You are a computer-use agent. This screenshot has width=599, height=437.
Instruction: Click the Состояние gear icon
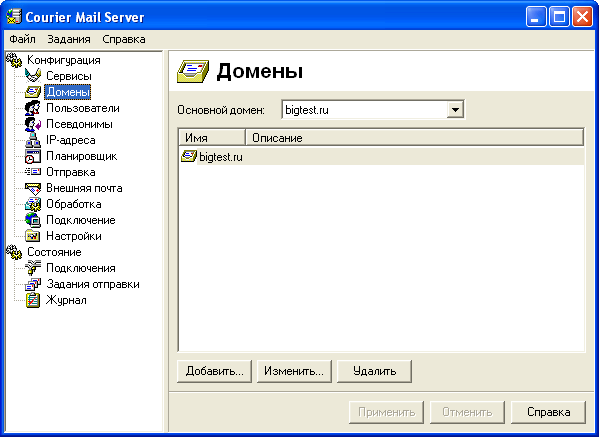tap(14, 252)
